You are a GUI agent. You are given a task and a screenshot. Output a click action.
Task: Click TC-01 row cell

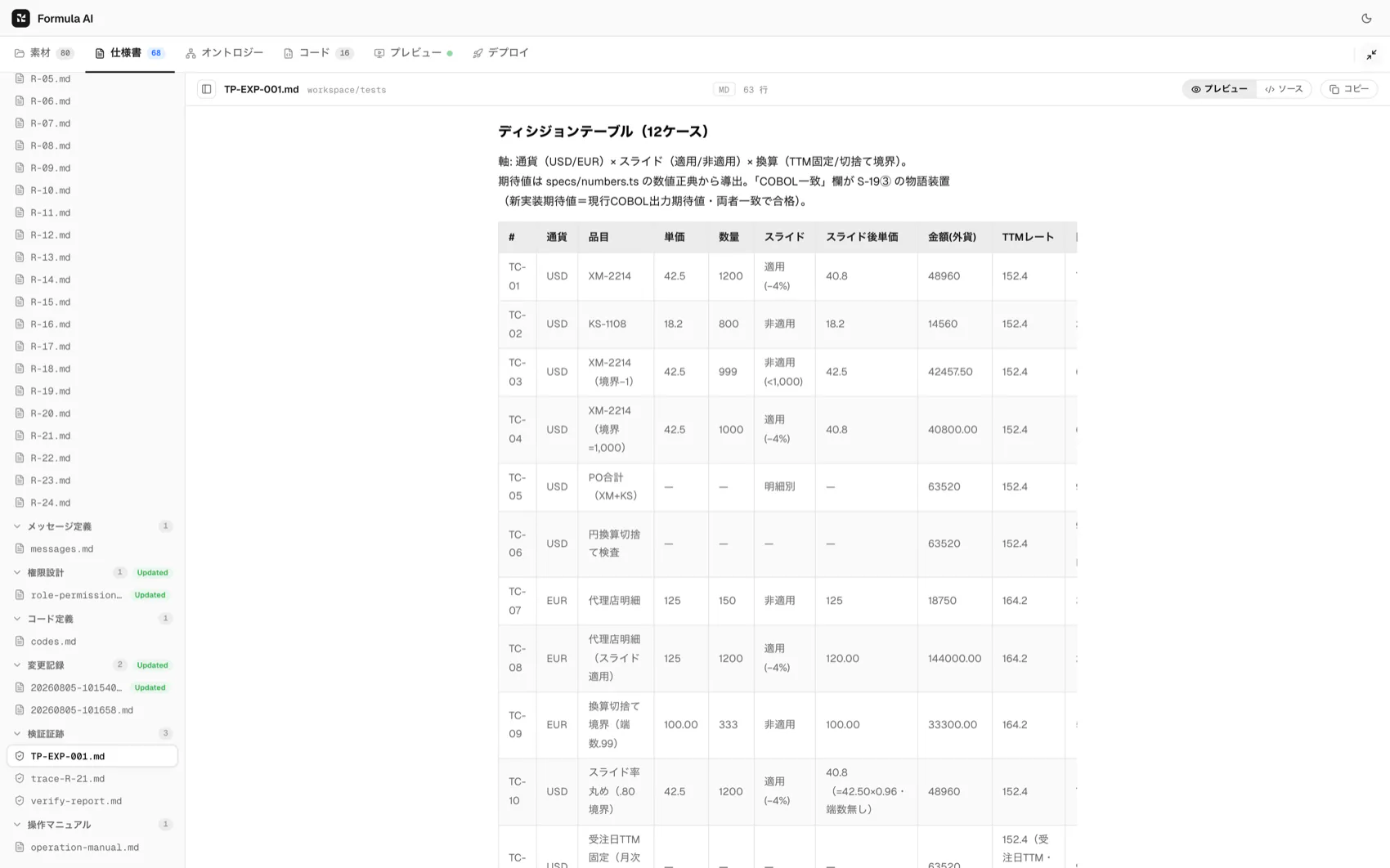pyautogui.click(x=518, y=276)
